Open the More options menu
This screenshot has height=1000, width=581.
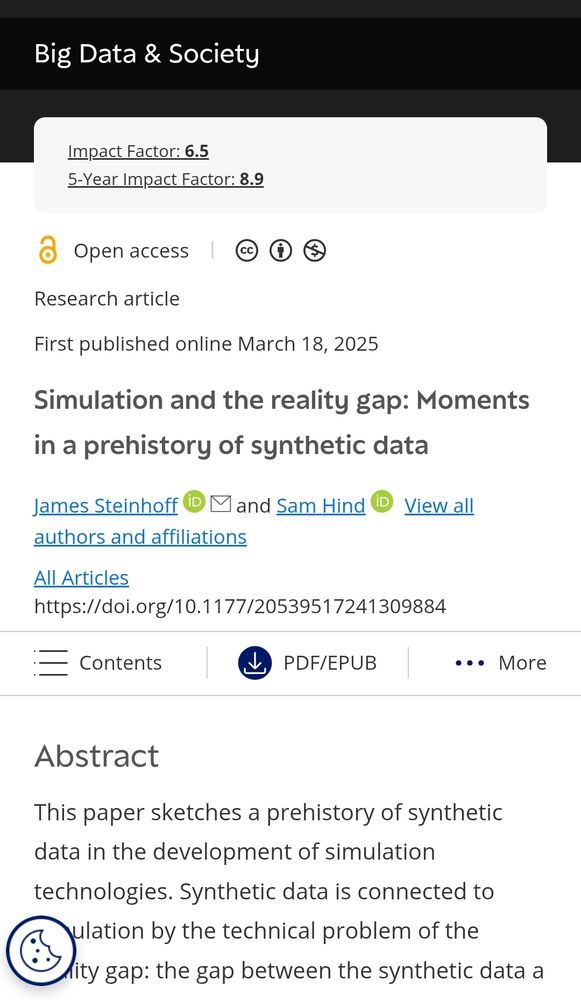(x=501, y=663)
